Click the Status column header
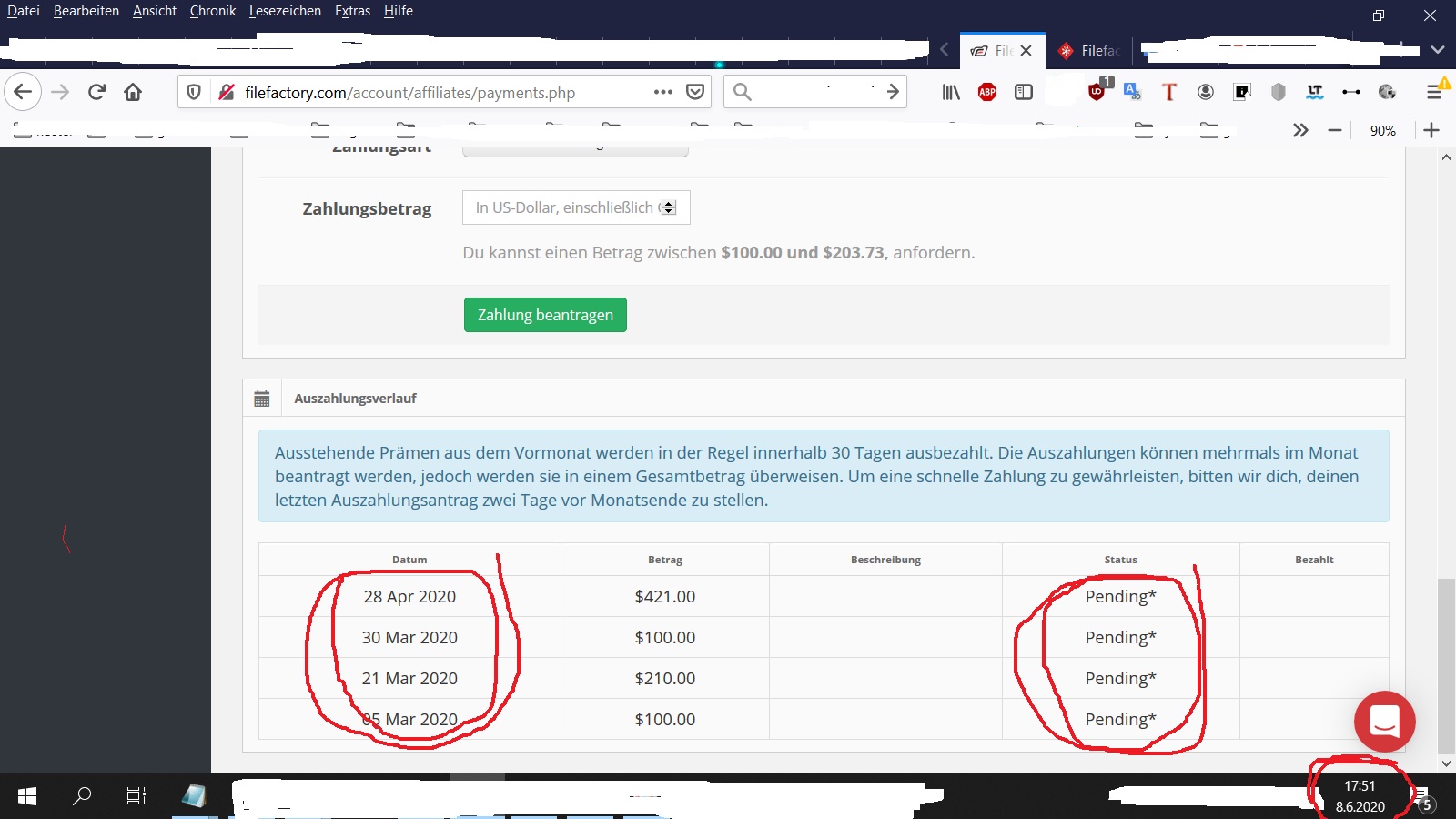Image resolution: width=1456 pixels, height=819 pixels. coord(1121,560)
